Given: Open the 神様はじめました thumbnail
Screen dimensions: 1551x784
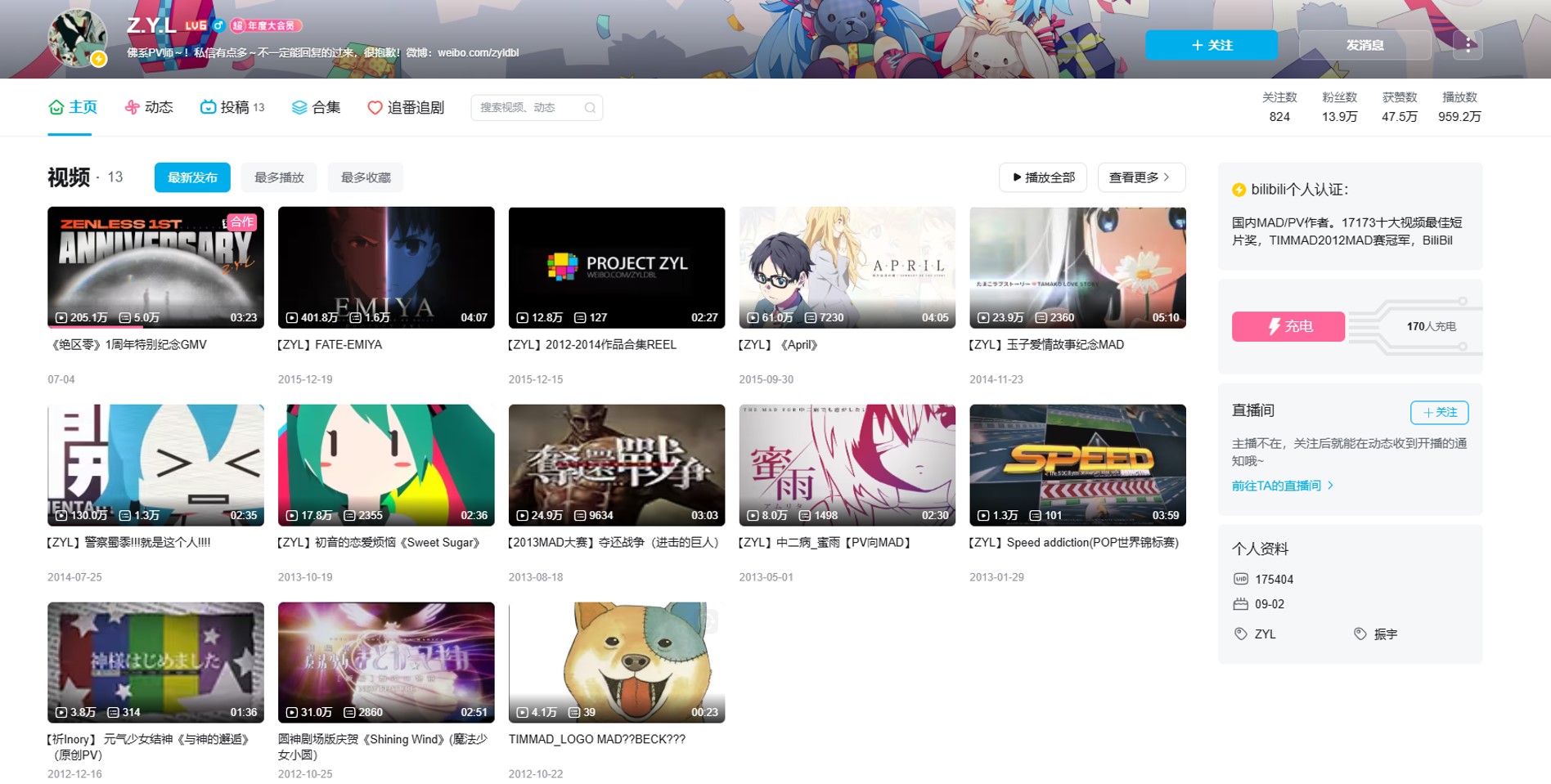Looking at the screenshot, I should pyautogui.click(x=155, y=663).
